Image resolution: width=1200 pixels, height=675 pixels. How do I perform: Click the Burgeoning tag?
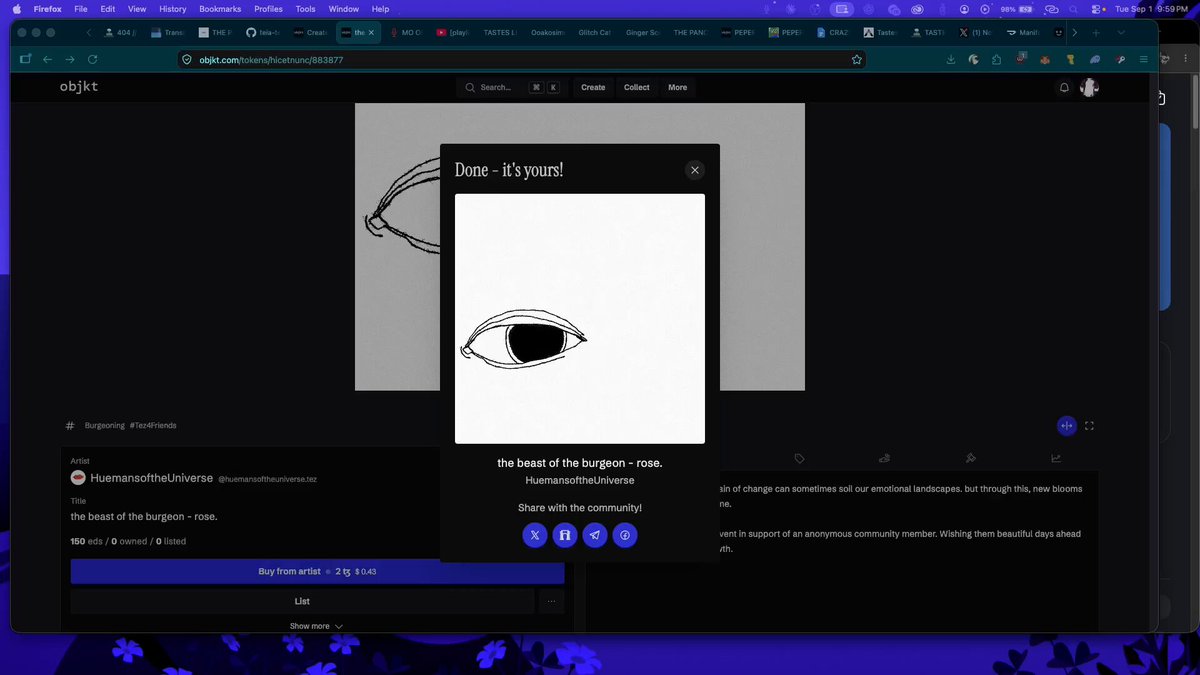(x=104, y=426)
